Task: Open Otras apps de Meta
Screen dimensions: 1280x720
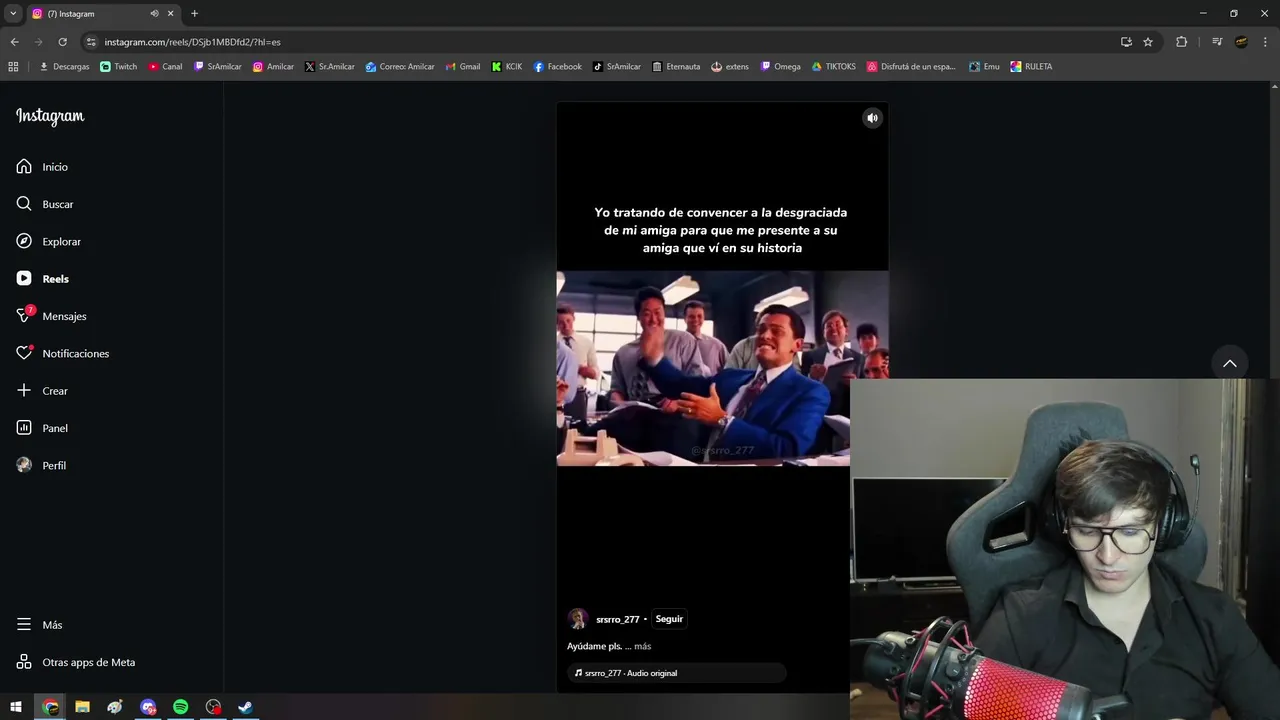Action: [75, 662]
